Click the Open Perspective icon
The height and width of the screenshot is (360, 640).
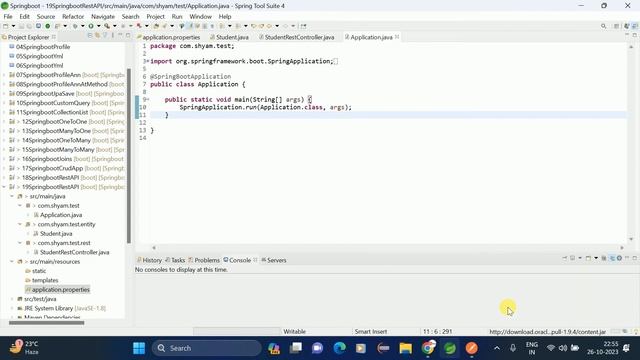pyautogui.click(x=617, y=26)
